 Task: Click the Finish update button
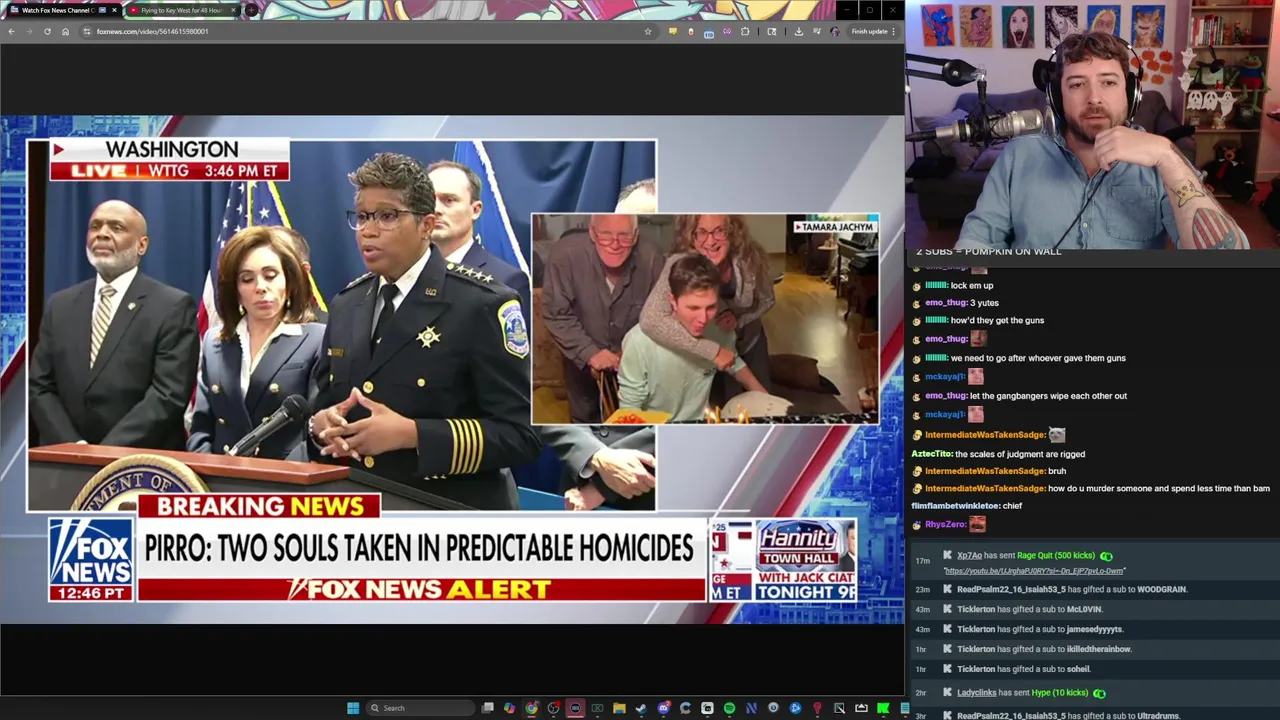pos(873,31)
